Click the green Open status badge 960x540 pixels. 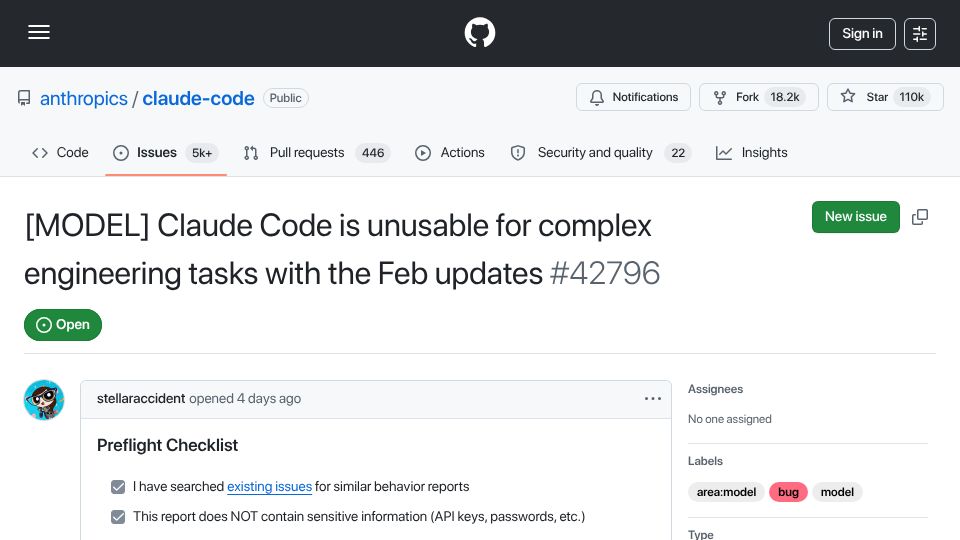(63, 324)
